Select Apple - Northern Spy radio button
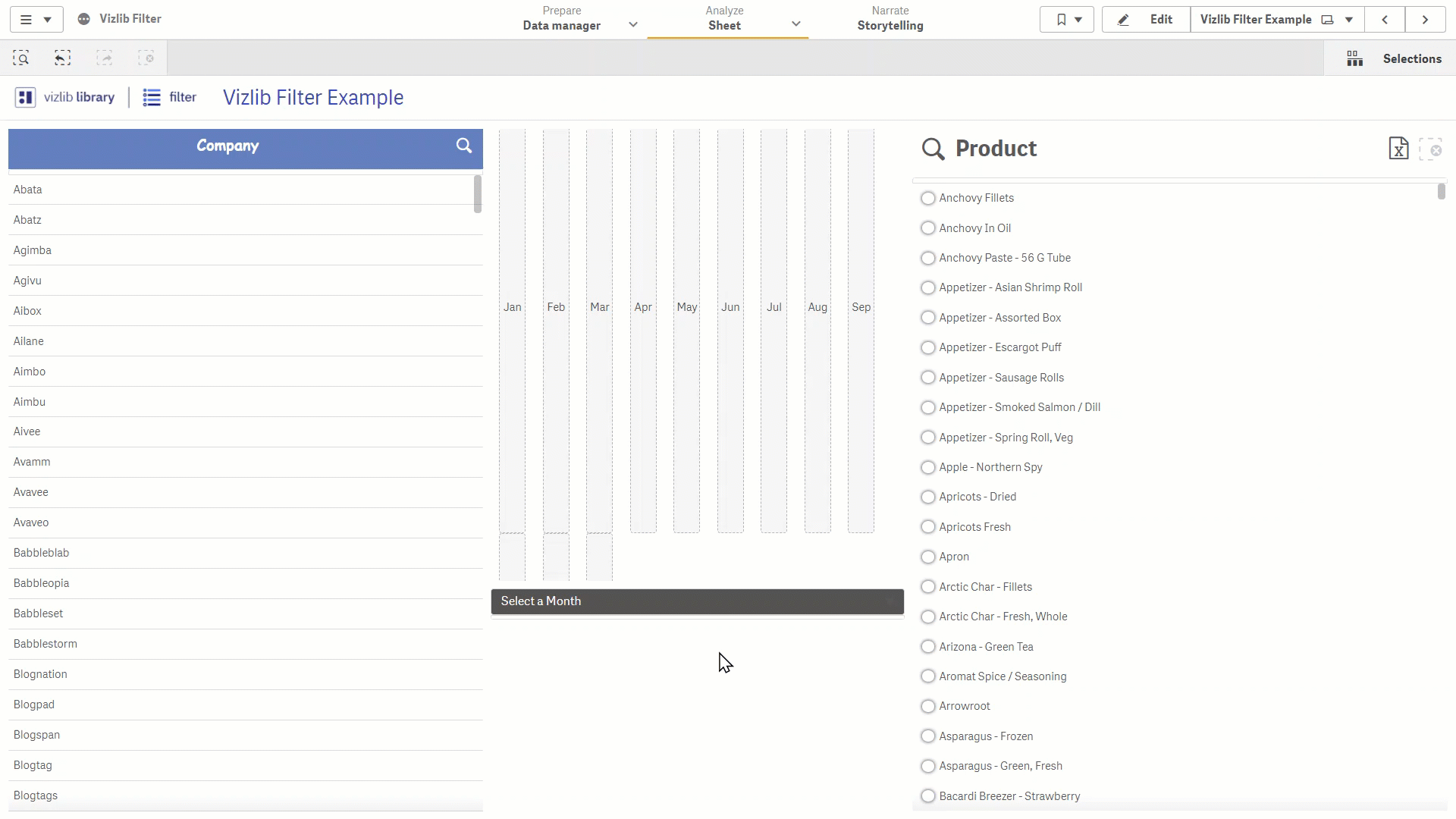The image size is (1456, 819). click(927, 468)
